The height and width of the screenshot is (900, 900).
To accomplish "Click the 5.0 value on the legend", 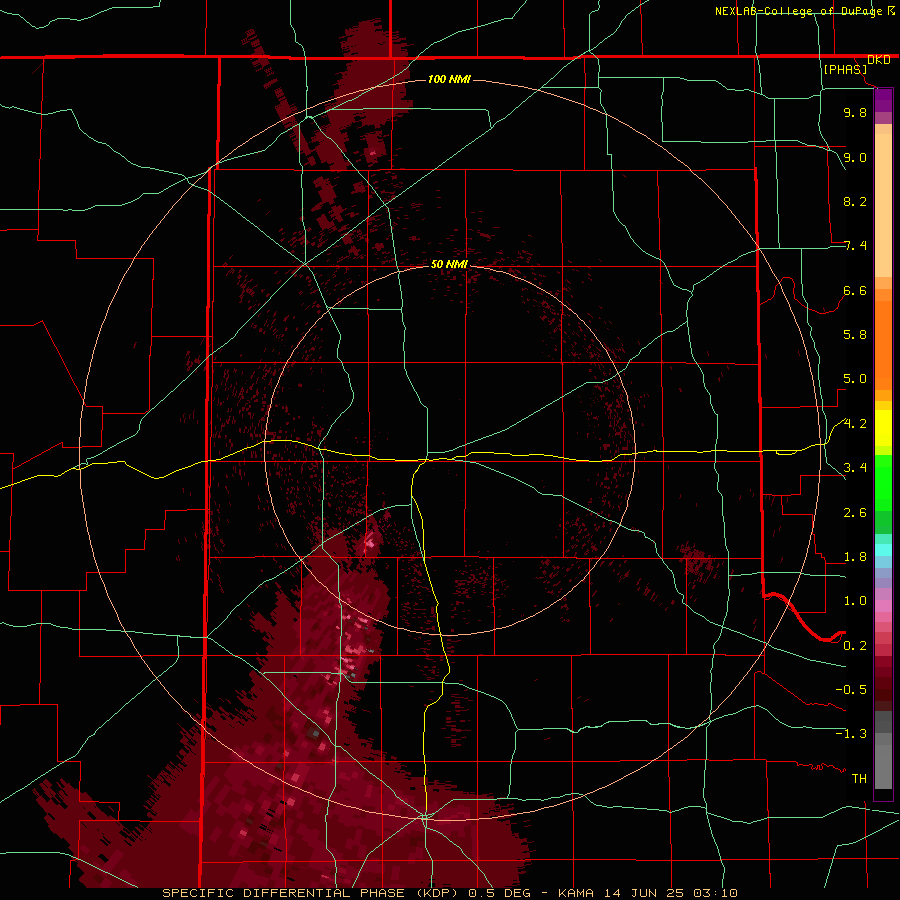I will tap(855, 379).
